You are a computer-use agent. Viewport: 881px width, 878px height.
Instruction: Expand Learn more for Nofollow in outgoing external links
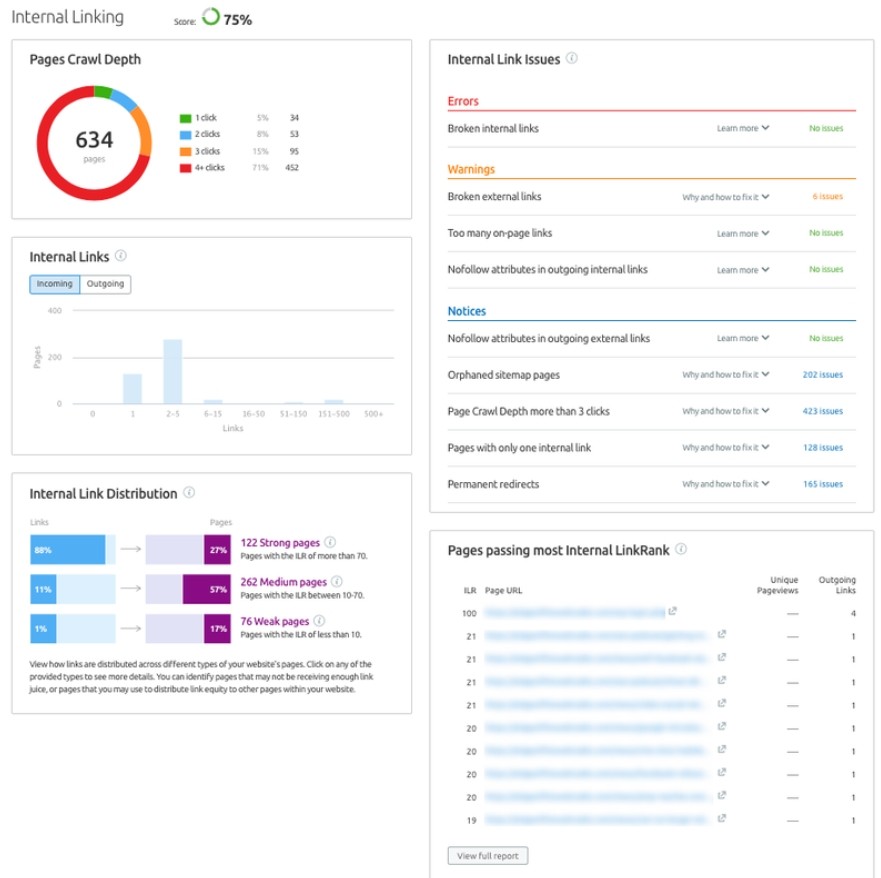click(743, 338)
